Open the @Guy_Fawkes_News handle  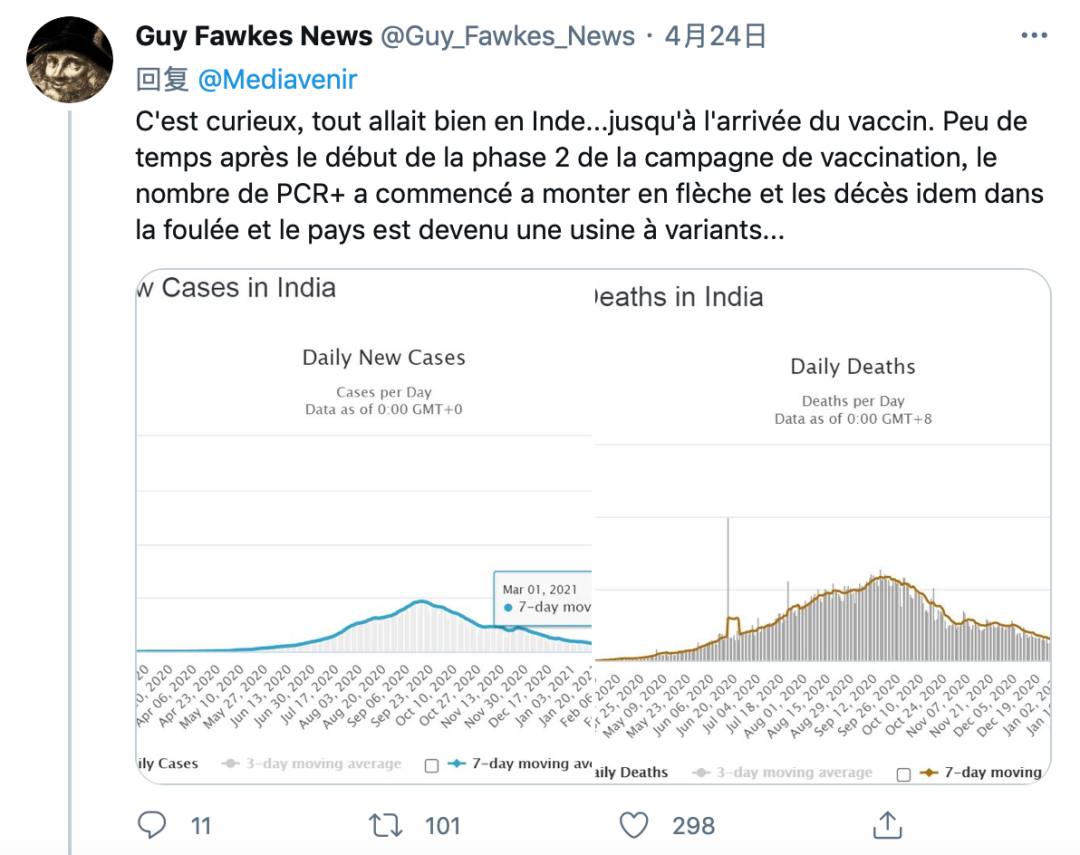[508, 37]
